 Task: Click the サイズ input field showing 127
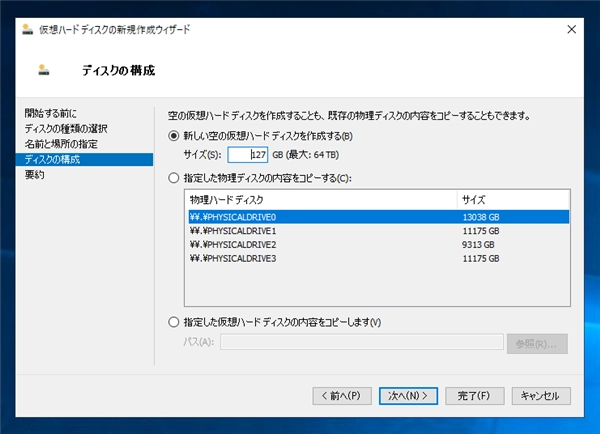coord(248,155)
